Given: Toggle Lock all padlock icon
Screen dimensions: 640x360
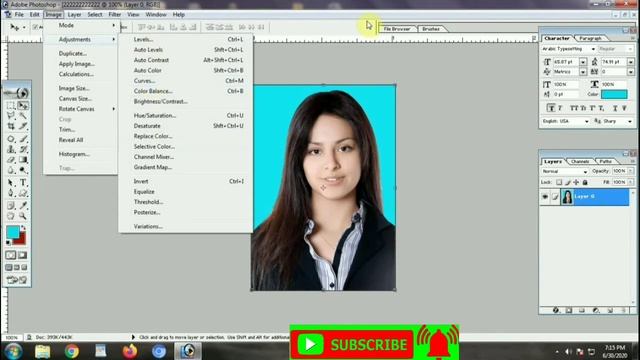Looking at the screenshot, I should 585,182.
